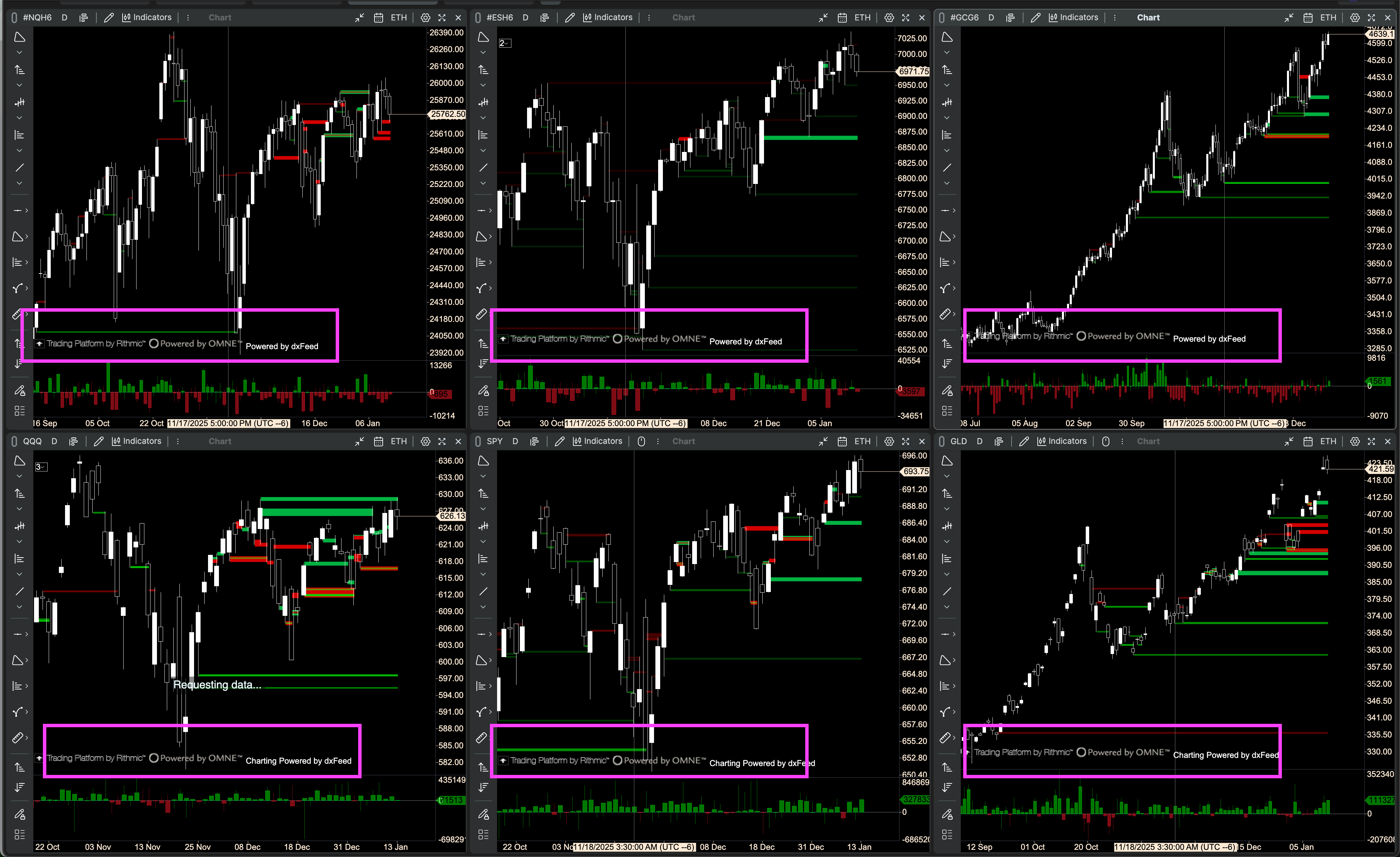Open the D interval dropdown for GLD
1400x857 pixels.
coord(980,441)
